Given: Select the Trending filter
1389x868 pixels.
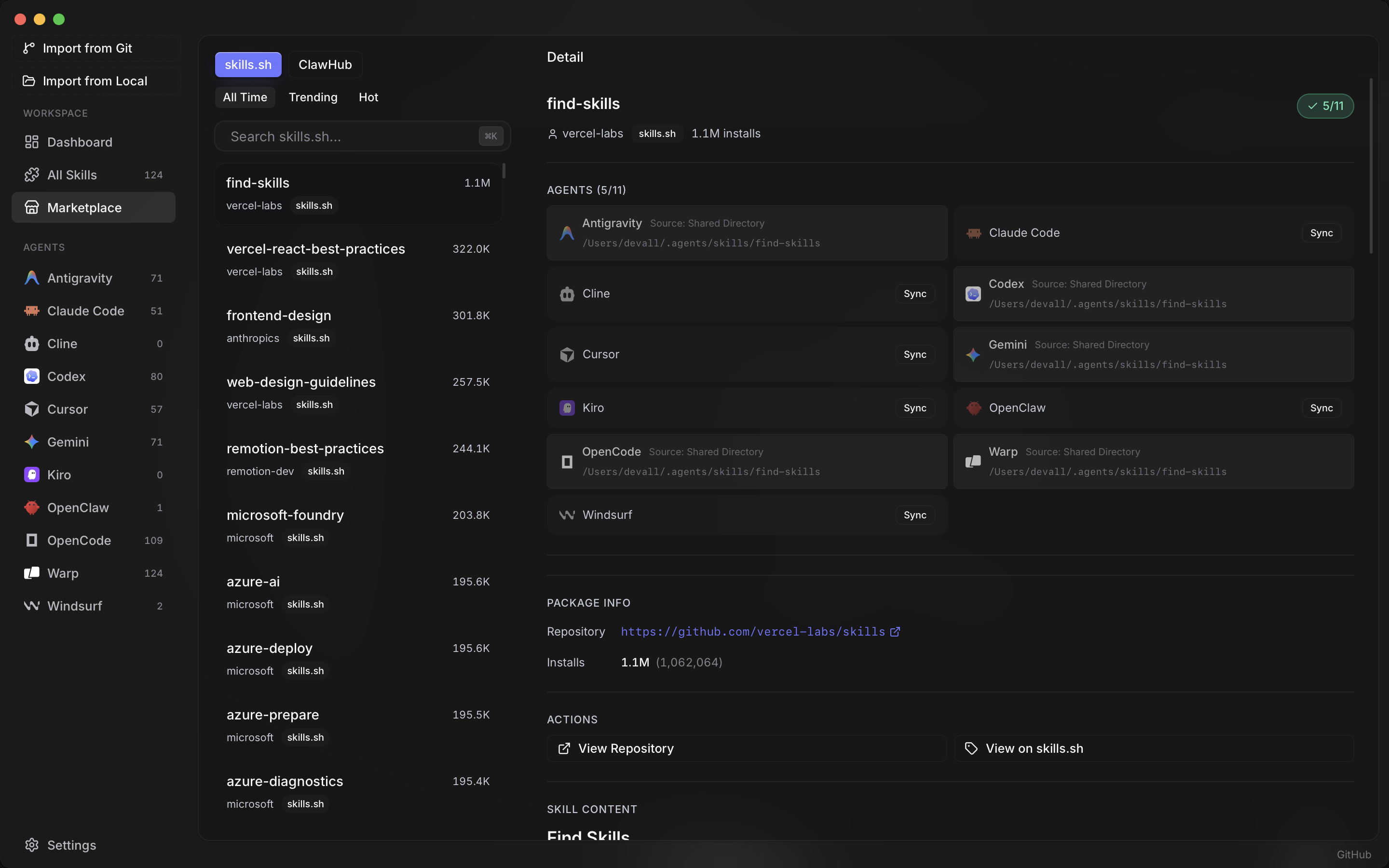Looking at the screenshot, I should [x=313, y=97].
